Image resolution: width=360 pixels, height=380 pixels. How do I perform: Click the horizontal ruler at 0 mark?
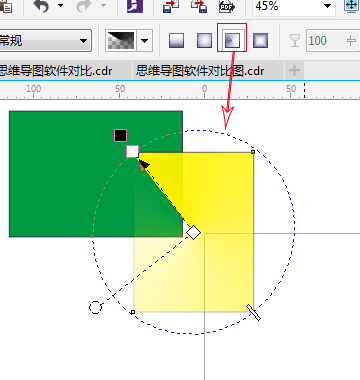(204, 90)
